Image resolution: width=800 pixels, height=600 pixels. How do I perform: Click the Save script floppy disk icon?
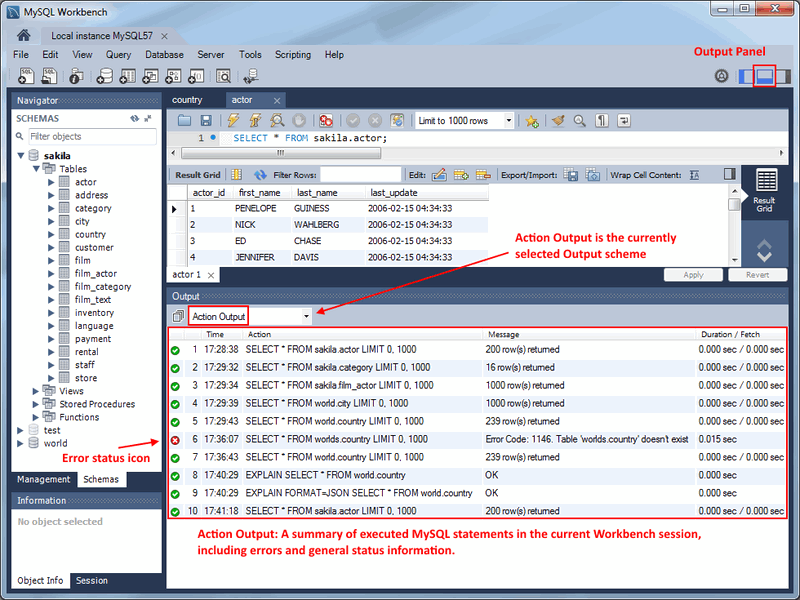[x=207, y=121]
